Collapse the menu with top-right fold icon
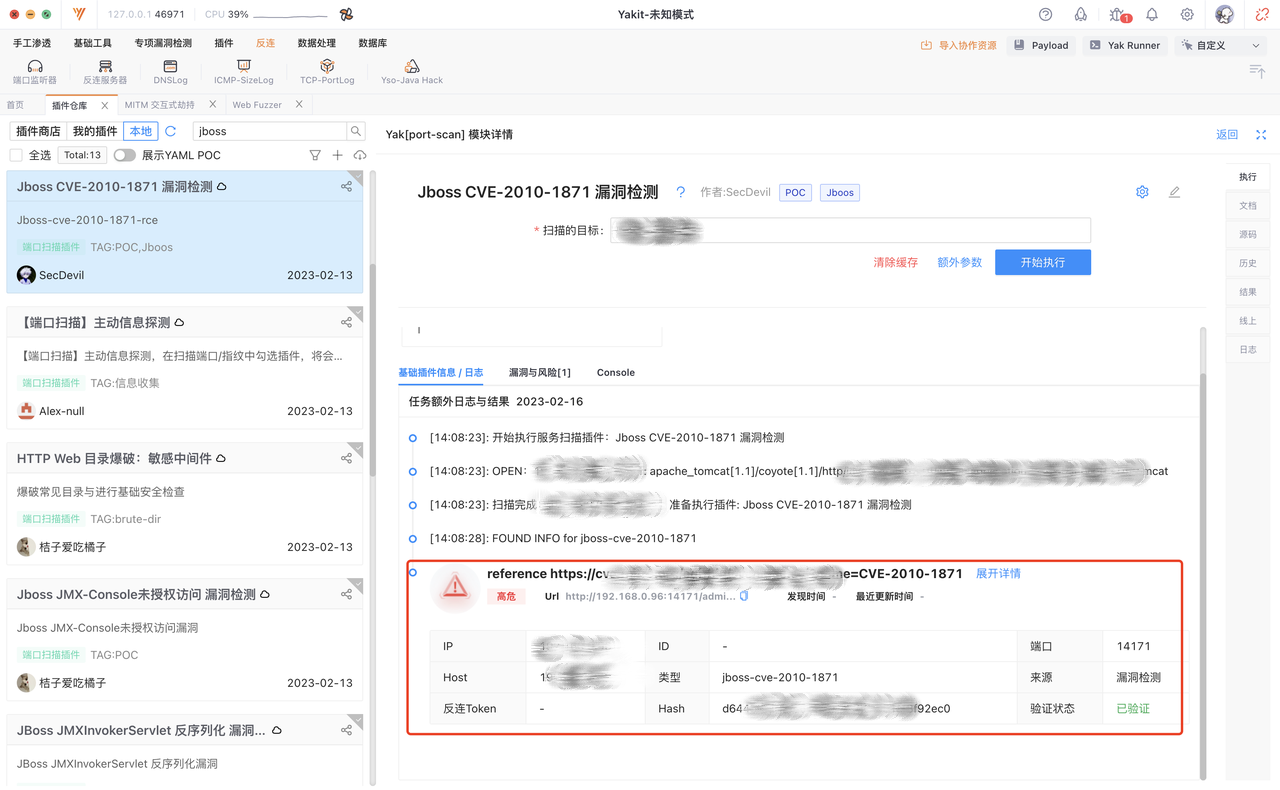 point(1257,70)
